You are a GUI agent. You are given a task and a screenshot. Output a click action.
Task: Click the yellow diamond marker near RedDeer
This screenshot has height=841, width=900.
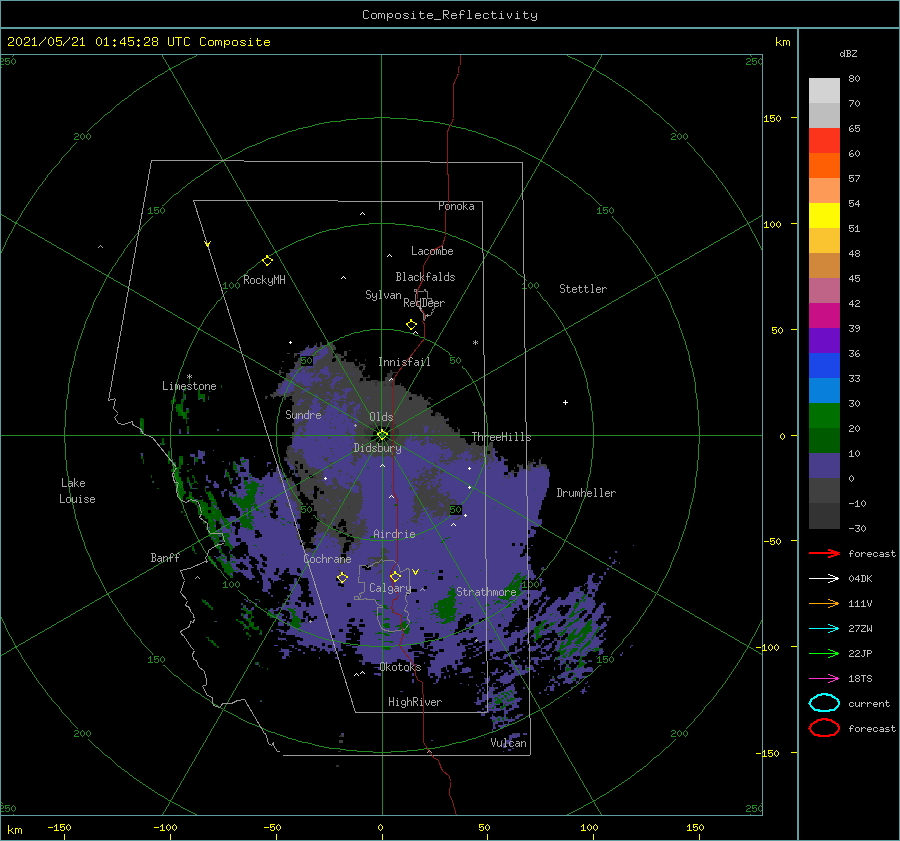[x=411, y=325]
